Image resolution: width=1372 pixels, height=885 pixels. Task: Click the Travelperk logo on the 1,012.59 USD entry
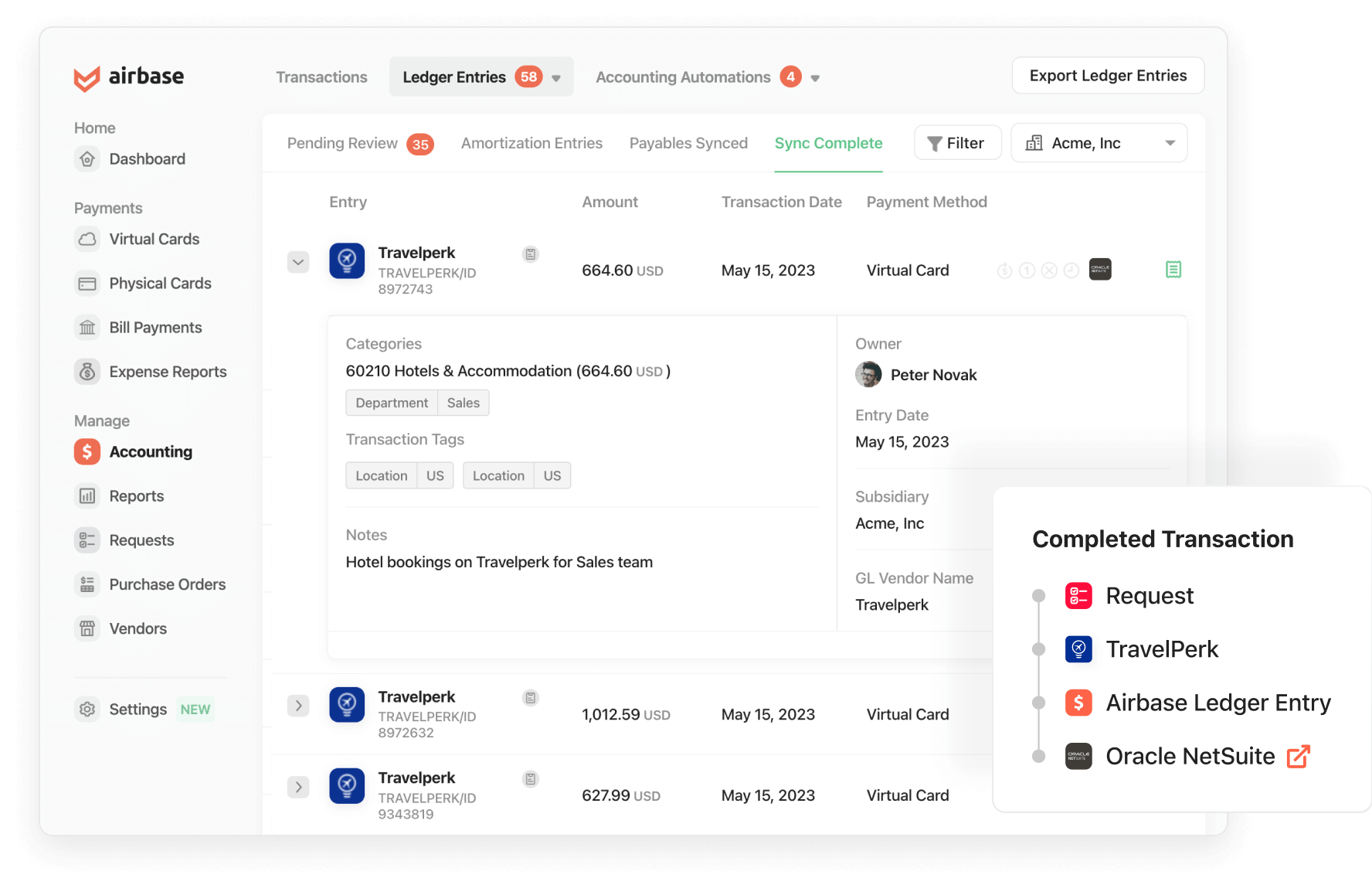pos(347,705)
